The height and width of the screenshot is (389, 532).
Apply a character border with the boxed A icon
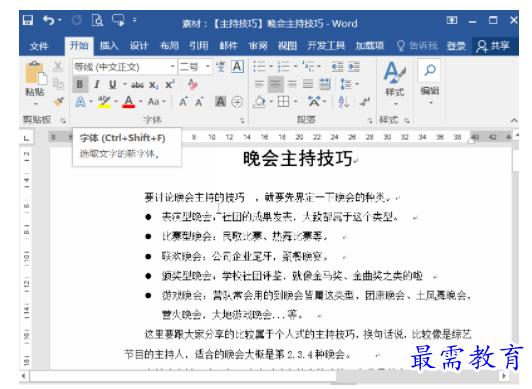[x=238, y=66]
